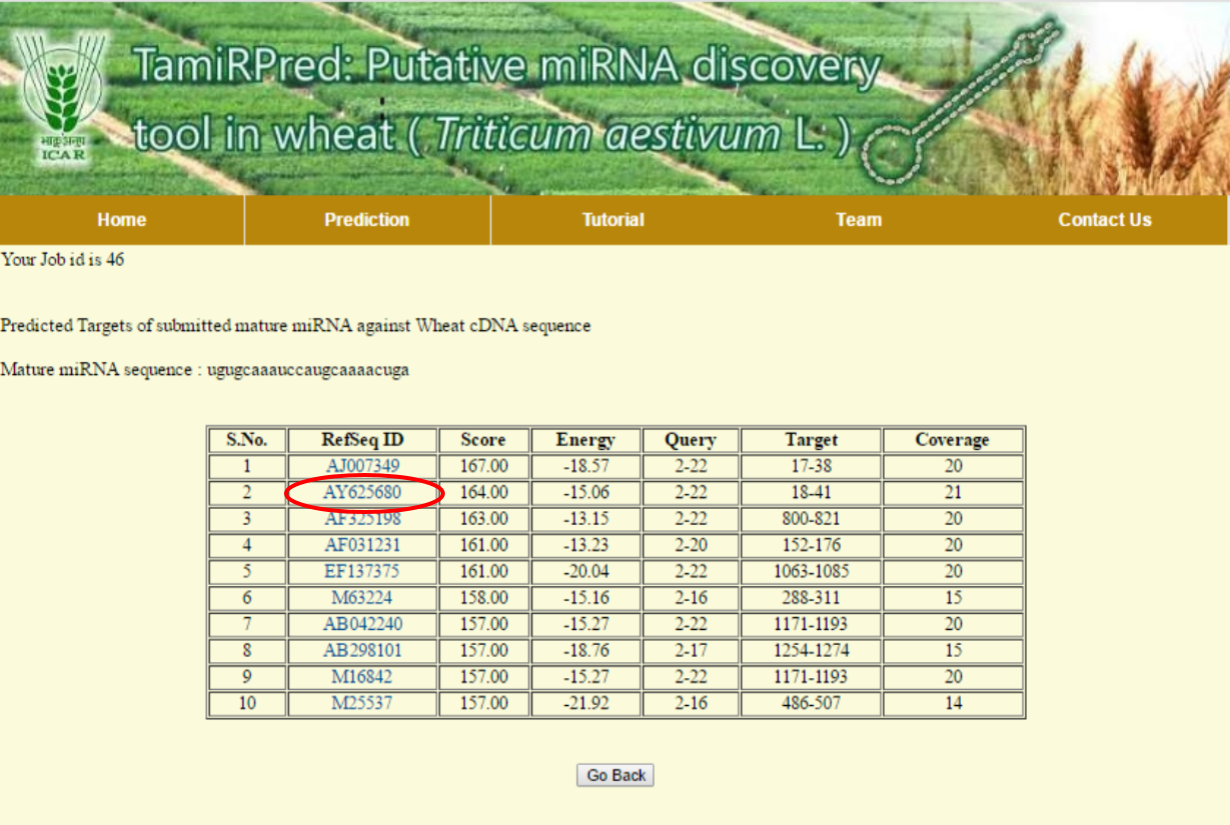The height and width of the screenshot is (825, 1230).
Task: Click the RefSeq ID column header
Action: 362,440
